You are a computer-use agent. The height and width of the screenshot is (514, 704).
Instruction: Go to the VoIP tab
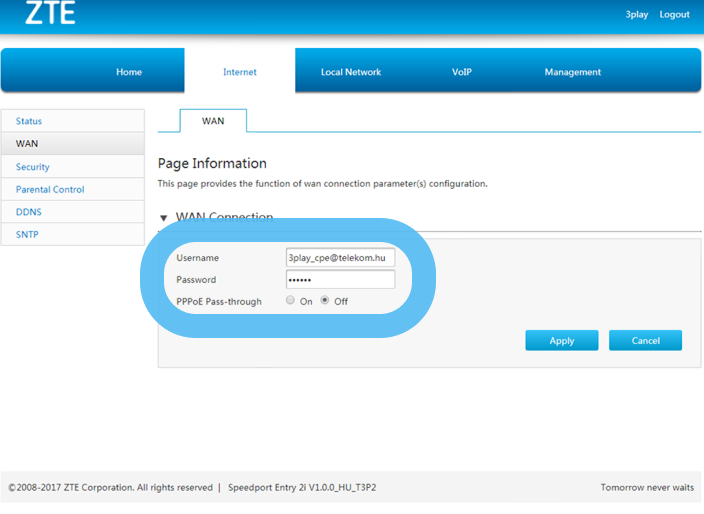[461, 72]
